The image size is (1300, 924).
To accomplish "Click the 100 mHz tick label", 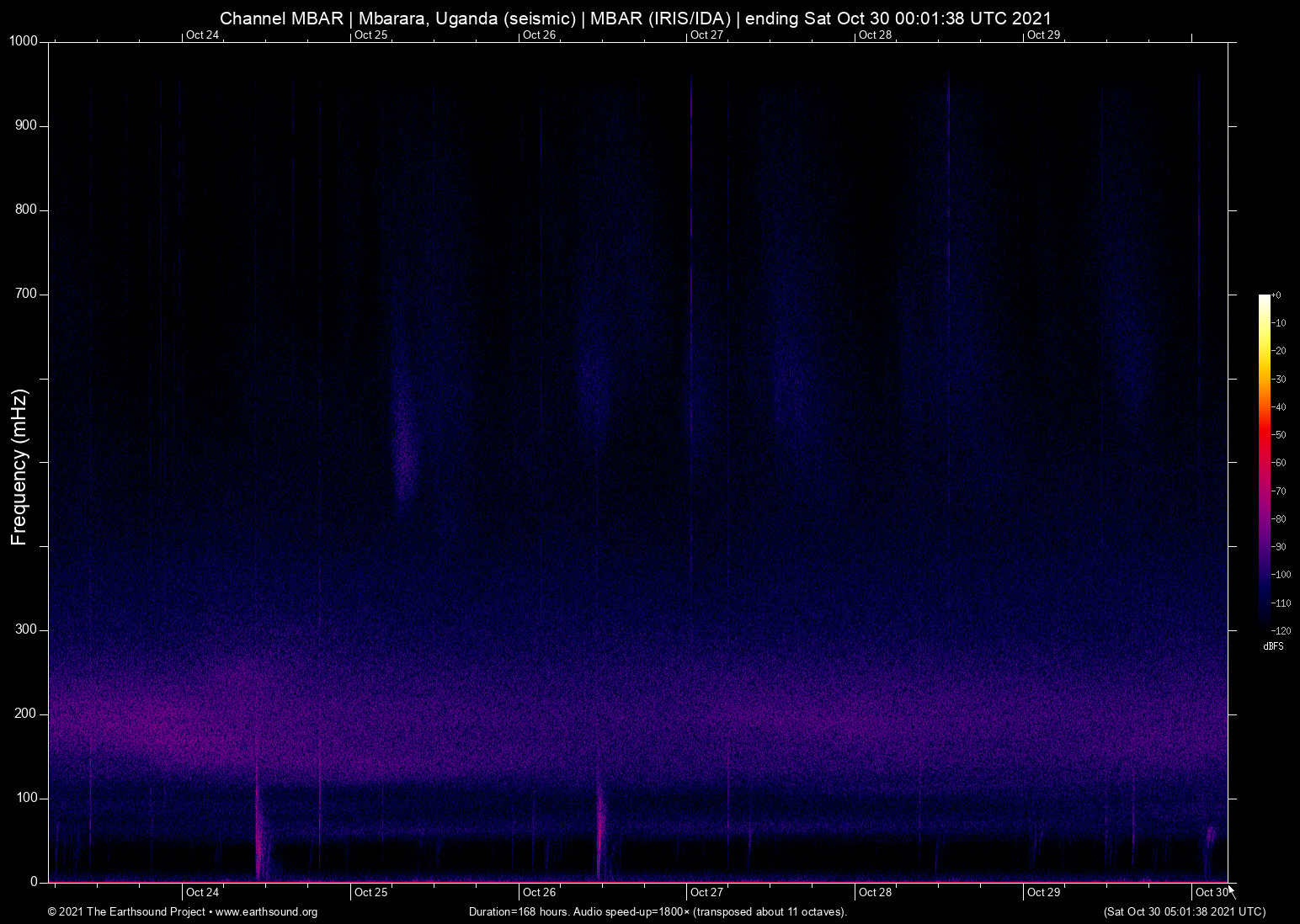I will click(x=26, y=798).
